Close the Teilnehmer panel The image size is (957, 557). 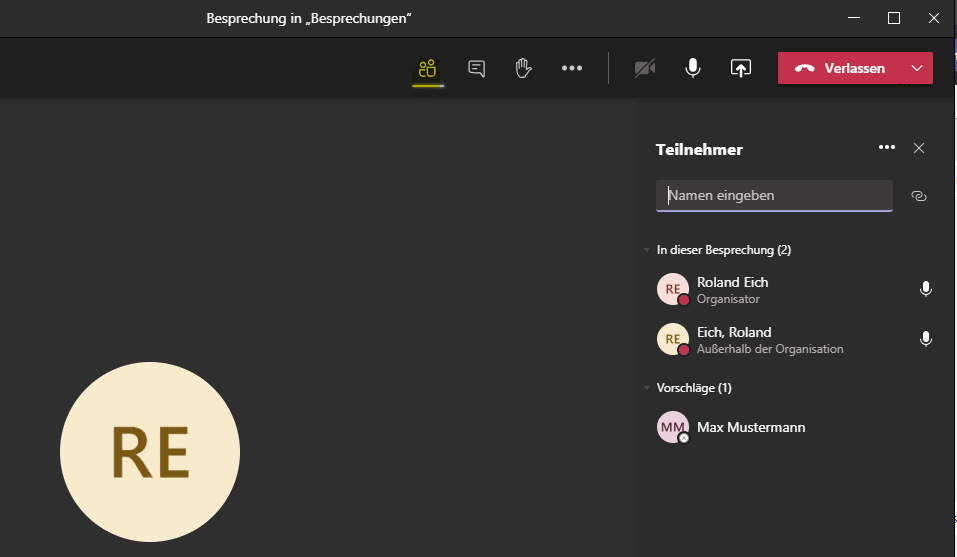[x=919, y=148]
